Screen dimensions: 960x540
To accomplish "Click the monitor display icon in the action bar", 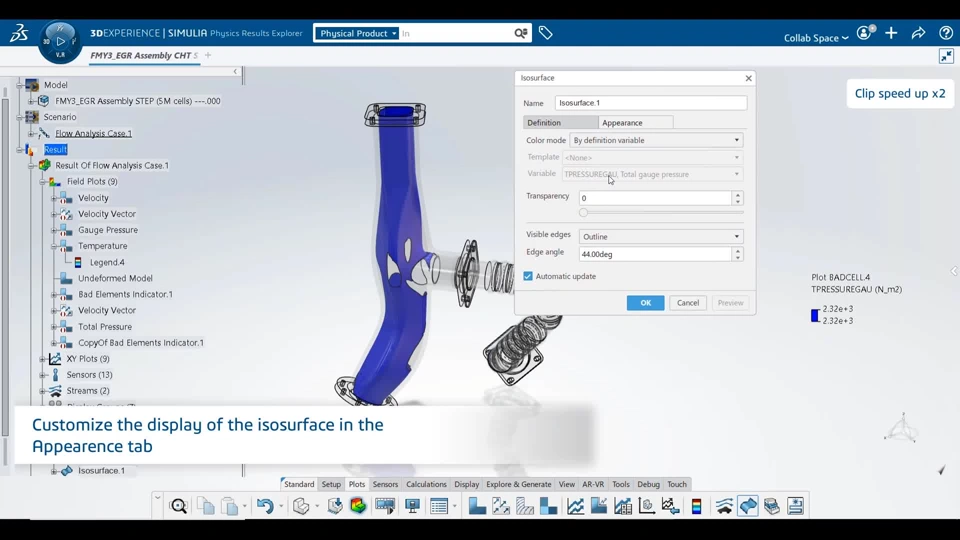I will (x=412, y=506).
